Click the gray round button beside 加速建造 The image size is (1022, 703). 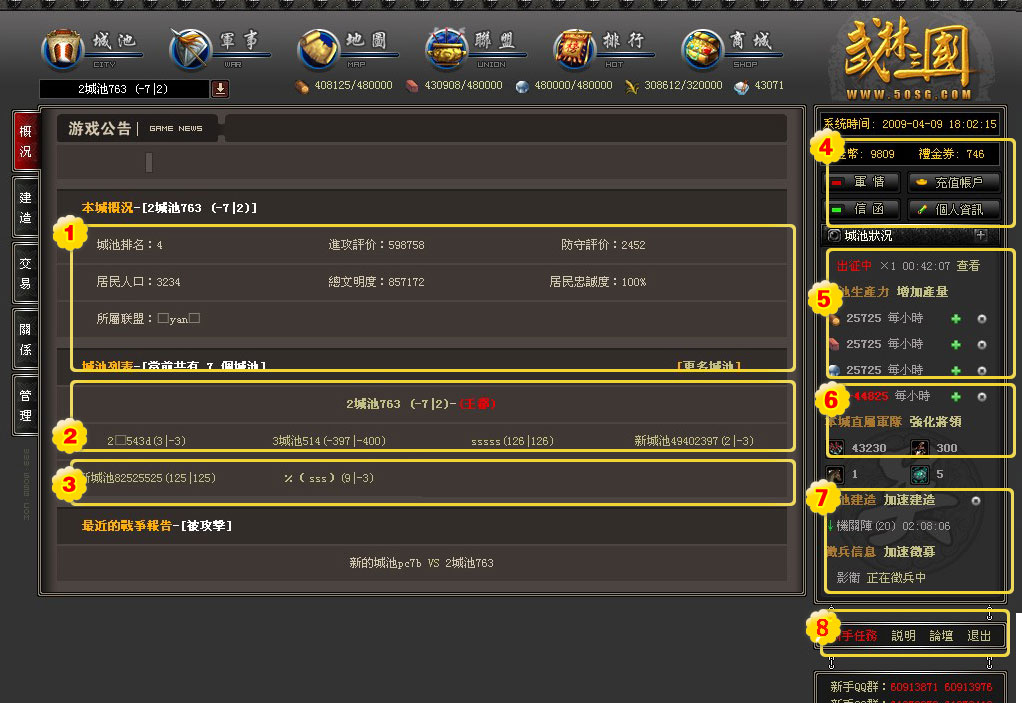click(976, 501)
